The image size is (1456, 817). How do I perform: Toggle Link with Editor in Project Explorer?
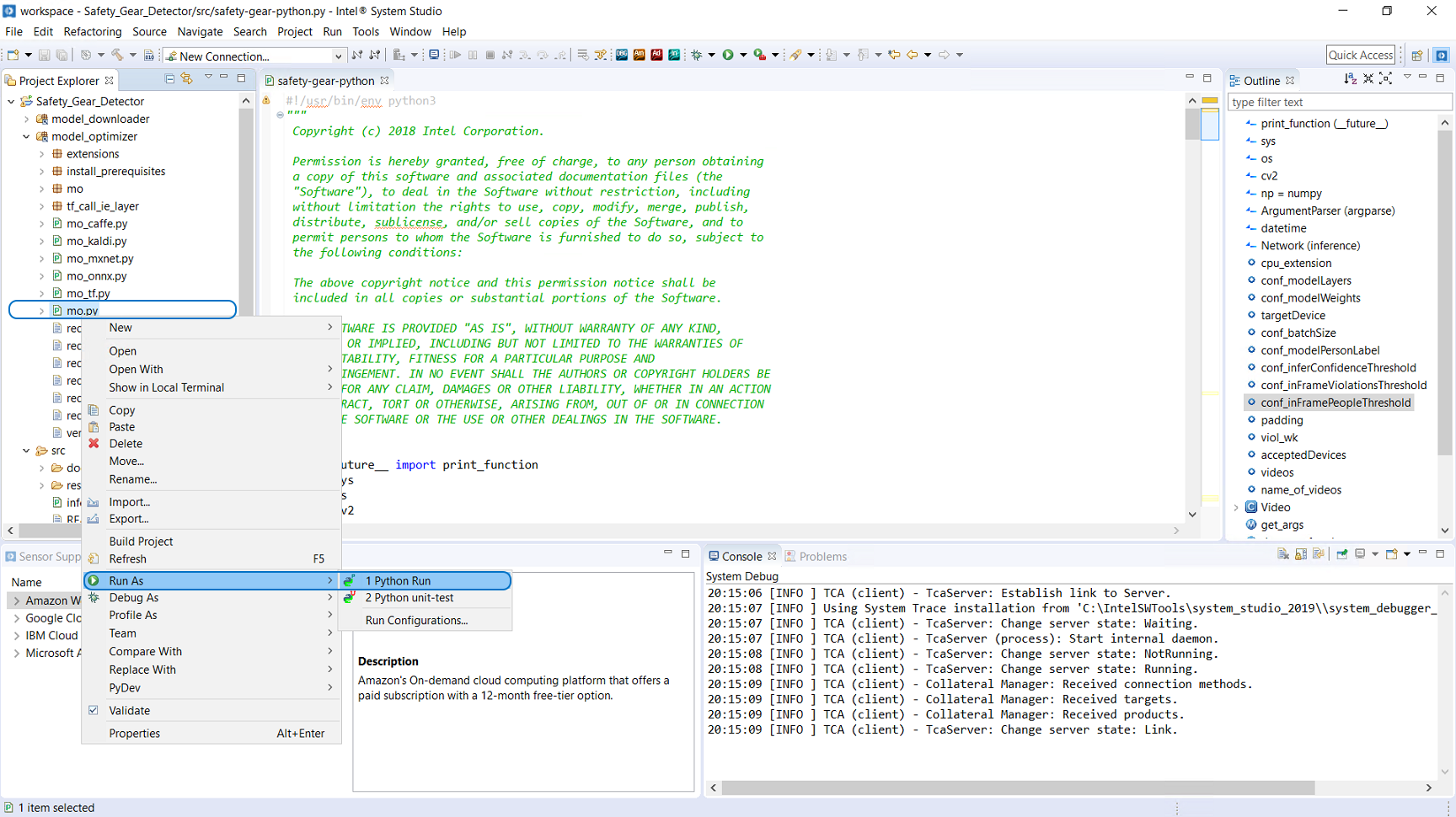pos(187,78)
